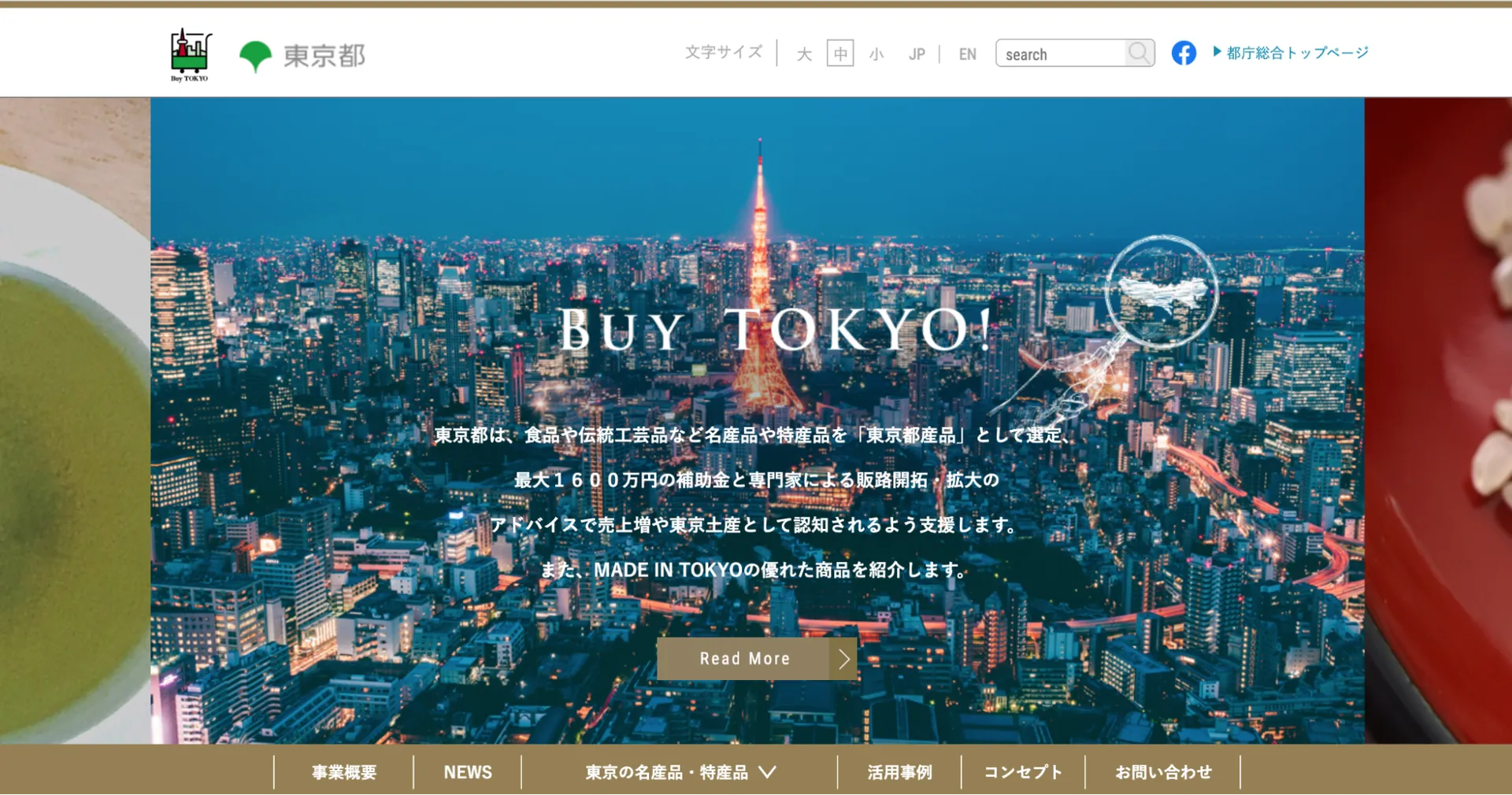Image resolution: width=1512 pixels, height=795 pixels.
Task: Click the green Tokyo Metropolitan ginkgo logo
Action: tap(255, 57)
